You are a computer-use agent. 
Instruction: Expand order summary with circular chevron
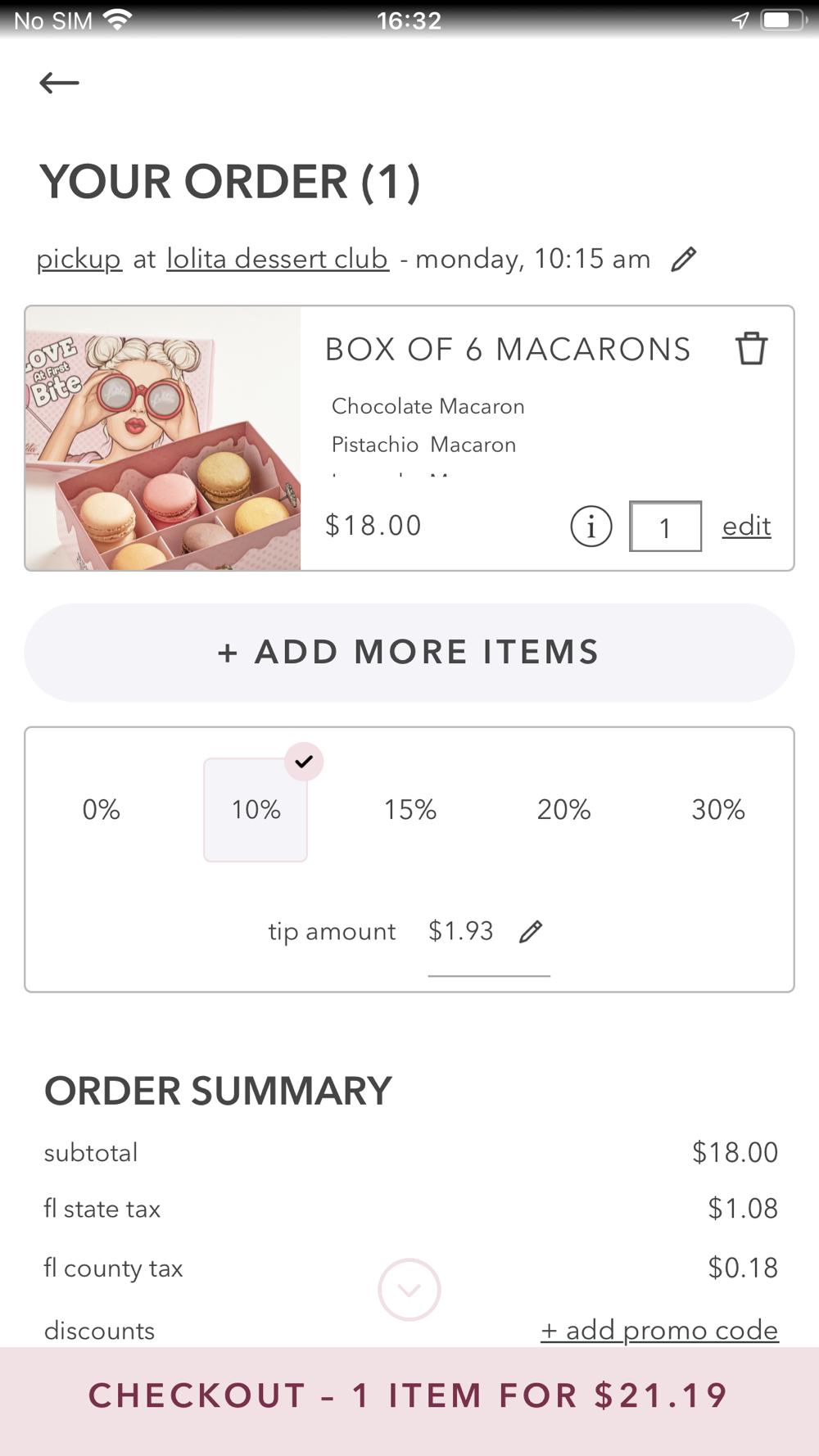click(x=409, y=1290)
